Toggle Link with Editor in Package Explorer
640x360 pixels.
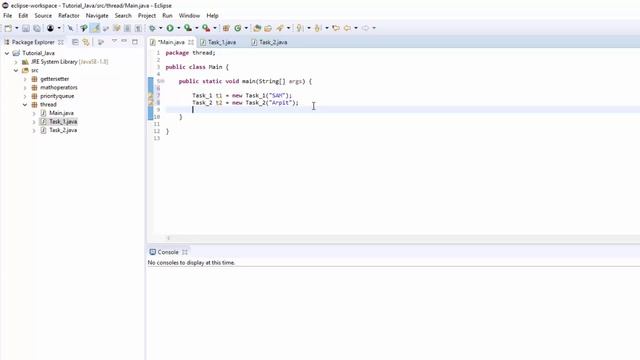point(86,42)
